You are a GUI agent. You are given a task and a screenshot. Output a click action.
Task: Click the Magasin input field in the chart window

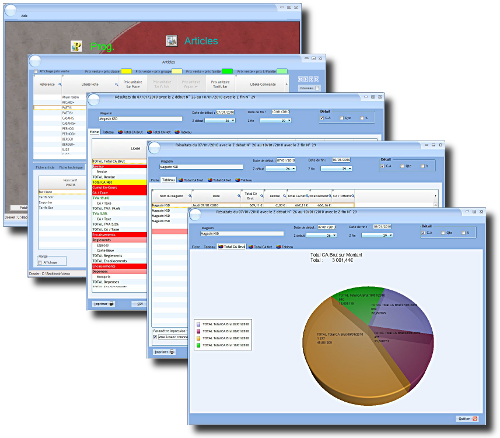click(242, 234)
